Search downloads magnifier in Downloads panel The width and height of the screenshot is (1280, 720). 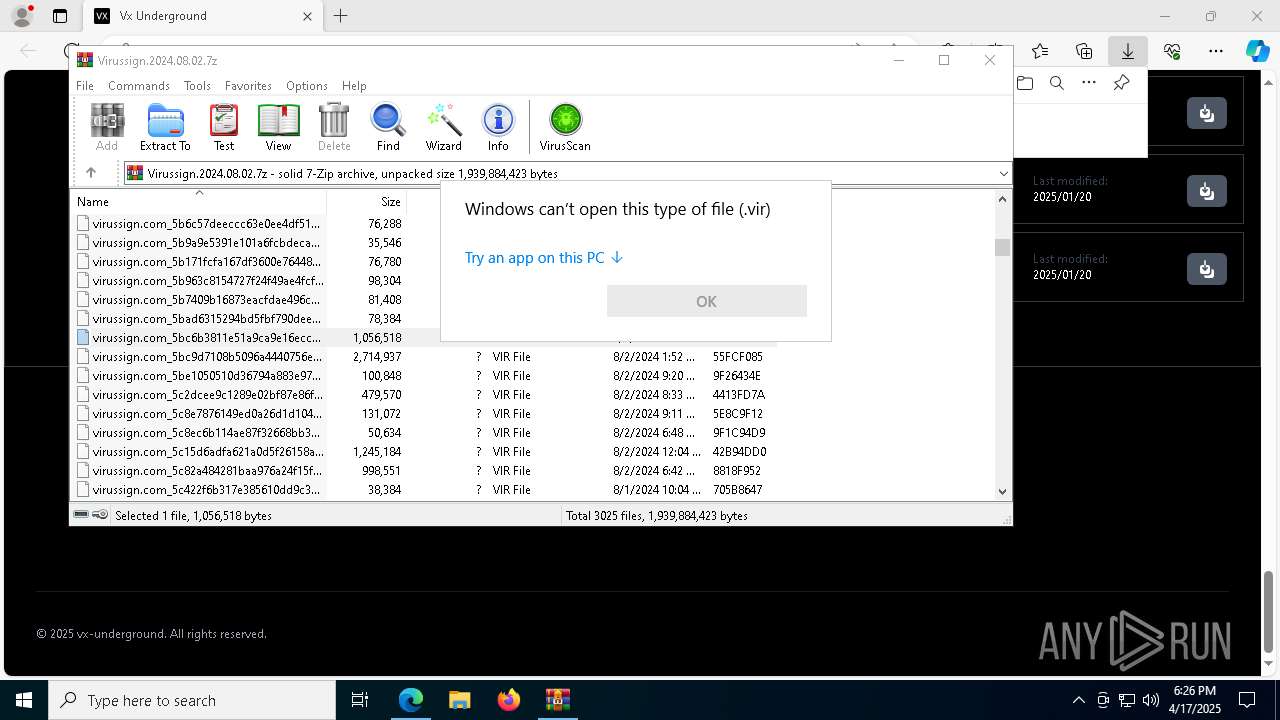click(1057, 83)
